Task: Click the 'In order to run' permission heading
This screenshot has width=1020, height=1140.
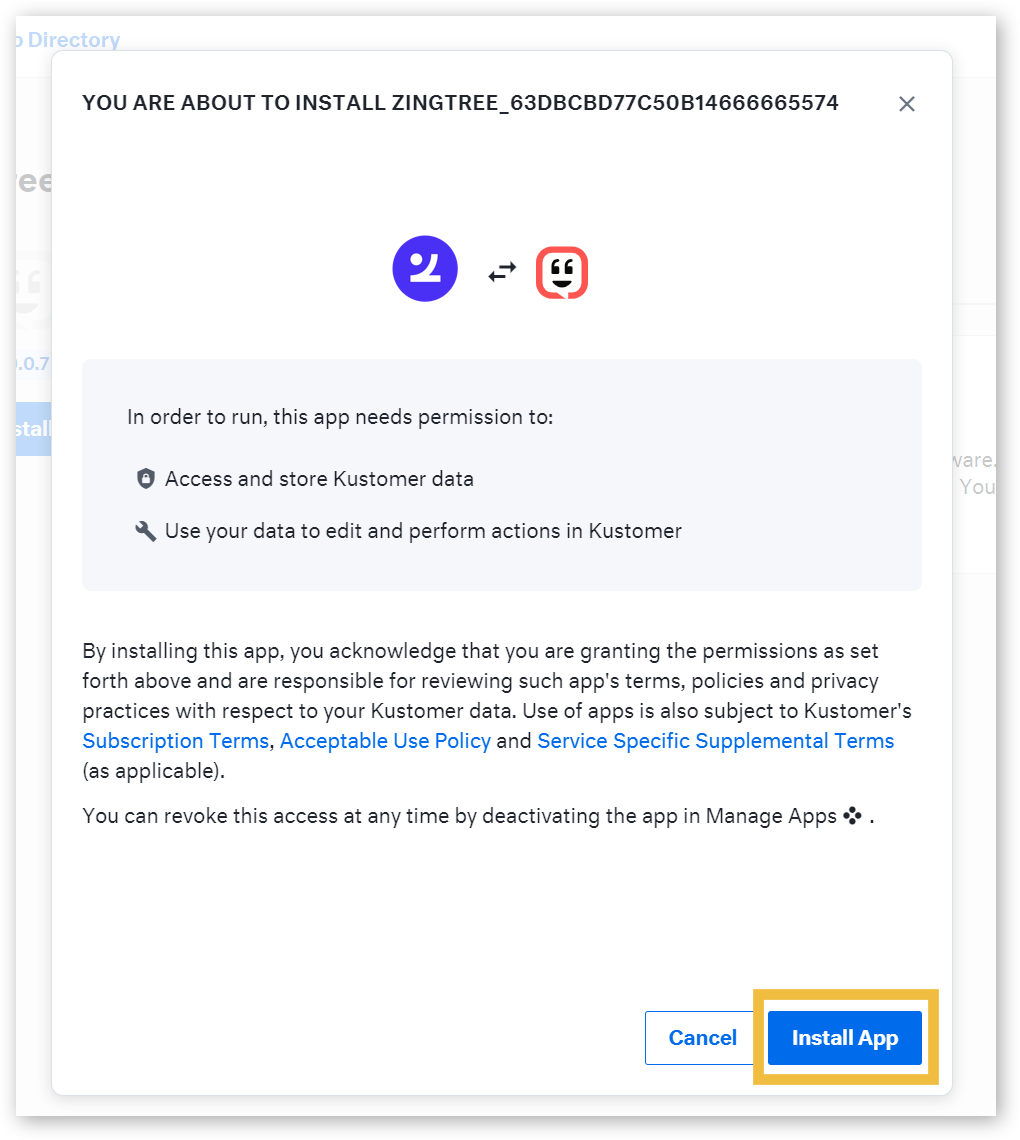Action: click(x=340, y=417)
